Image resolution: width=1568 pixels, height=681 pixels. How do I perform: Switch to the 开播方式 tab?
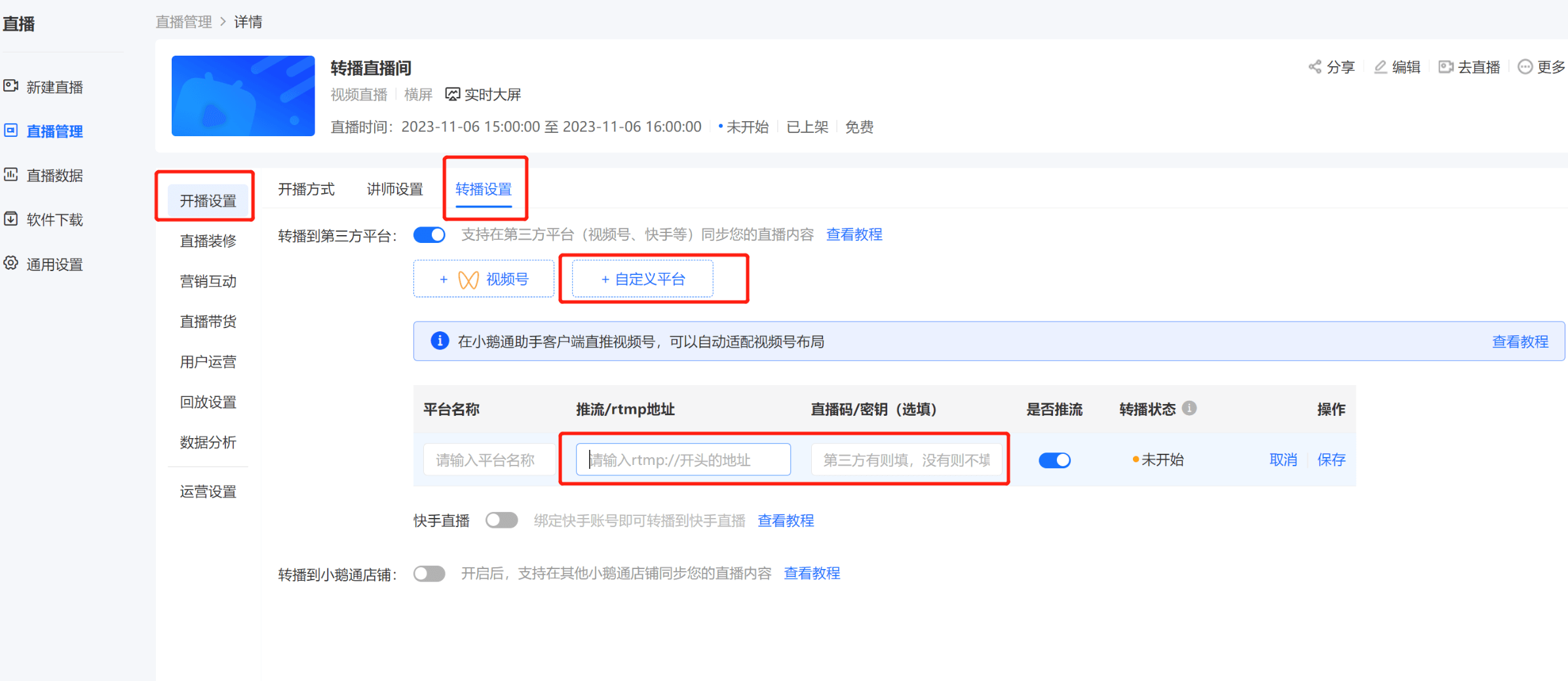306,189
